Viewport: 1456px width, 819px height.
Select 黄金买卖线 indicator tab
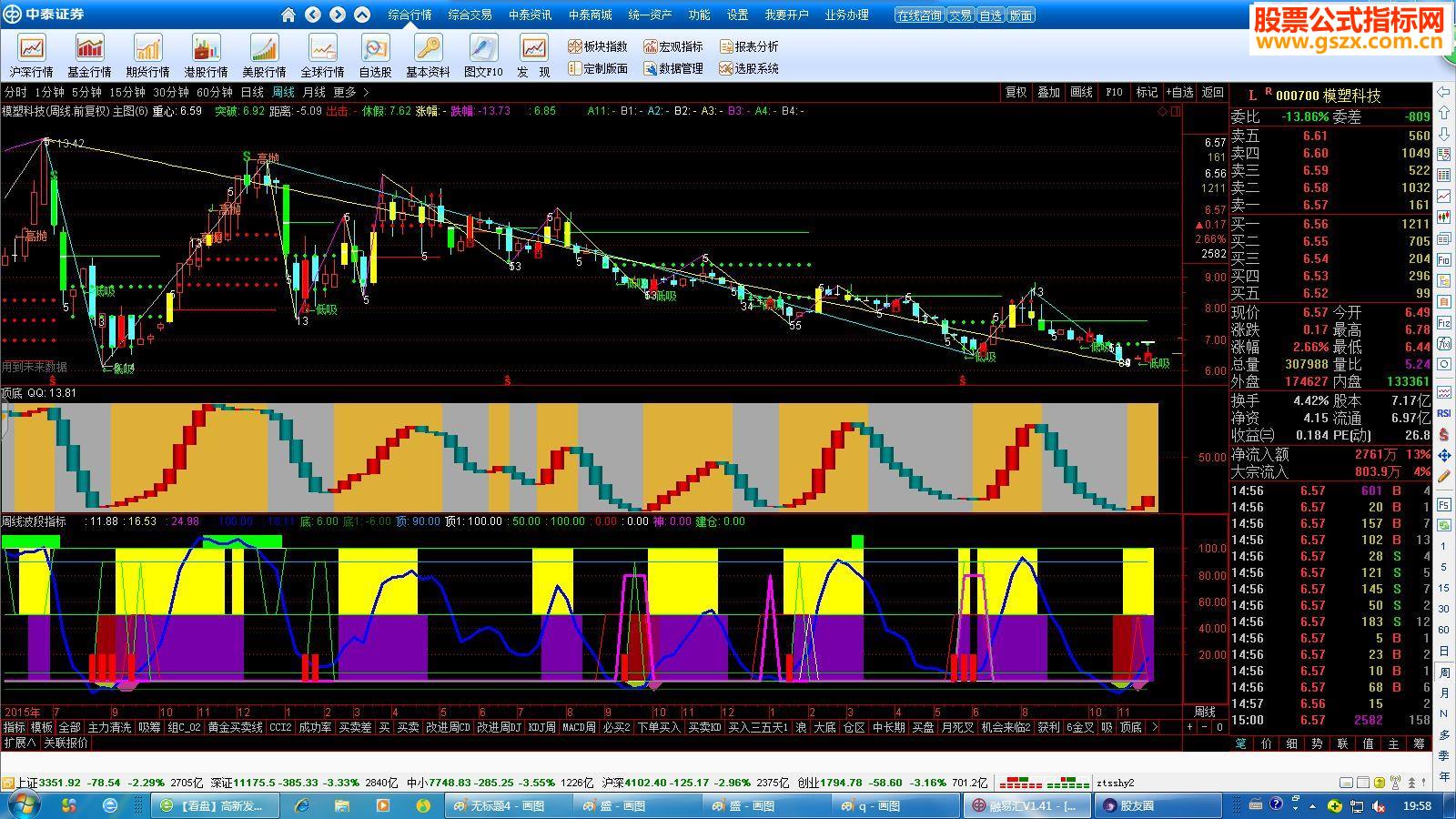point(235,727)
